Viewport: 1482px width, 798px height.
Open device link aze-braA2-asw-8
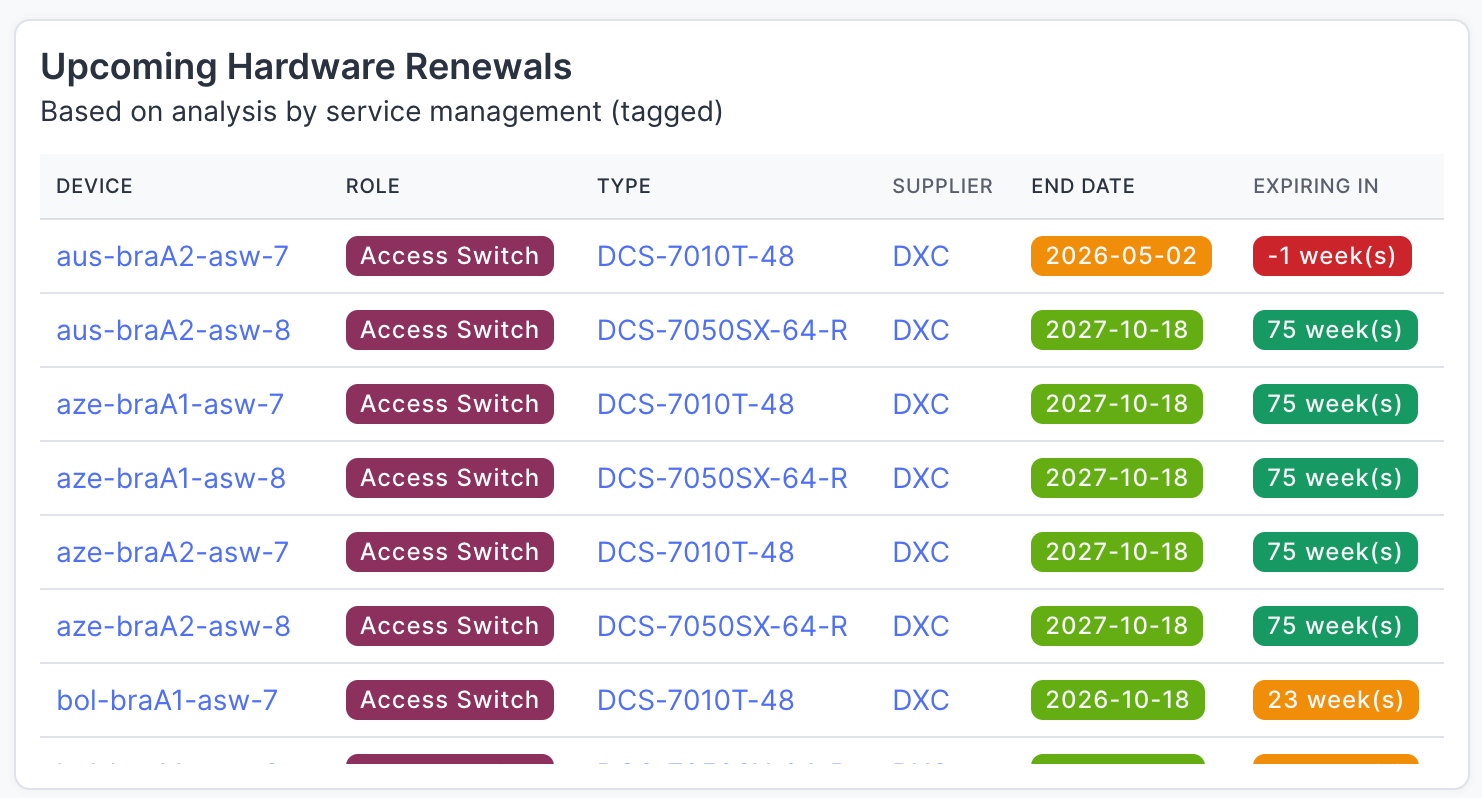173,626
